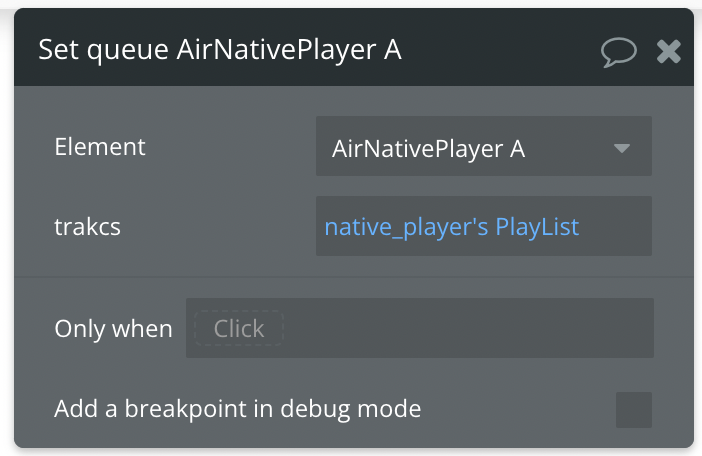Open the comment speech bubble icon
The height and width of the screenshot is (456, 702).
click(x=618, y=52)
